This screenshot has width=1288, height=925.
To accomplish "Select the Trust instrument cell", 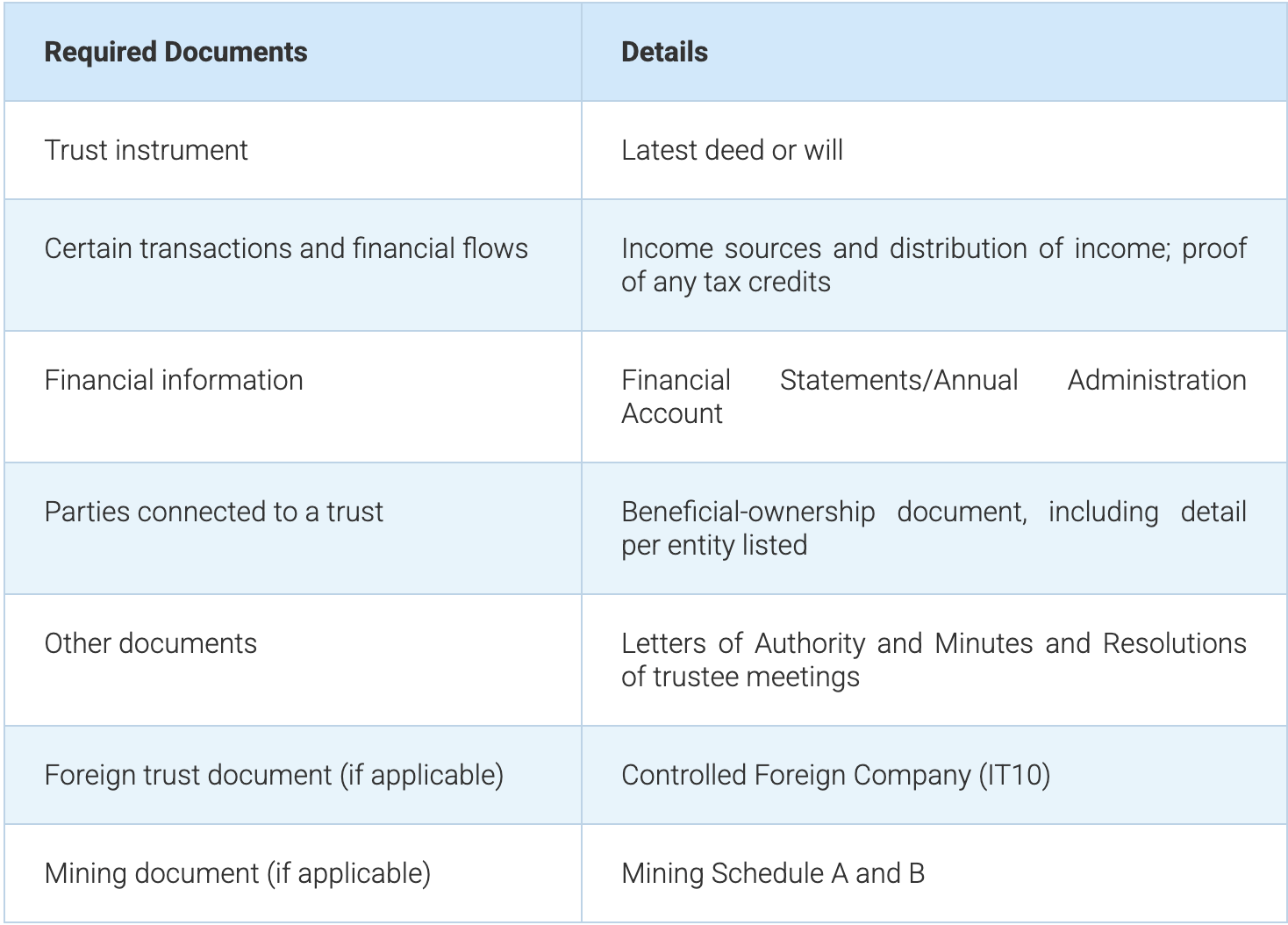I will [147, 151].
